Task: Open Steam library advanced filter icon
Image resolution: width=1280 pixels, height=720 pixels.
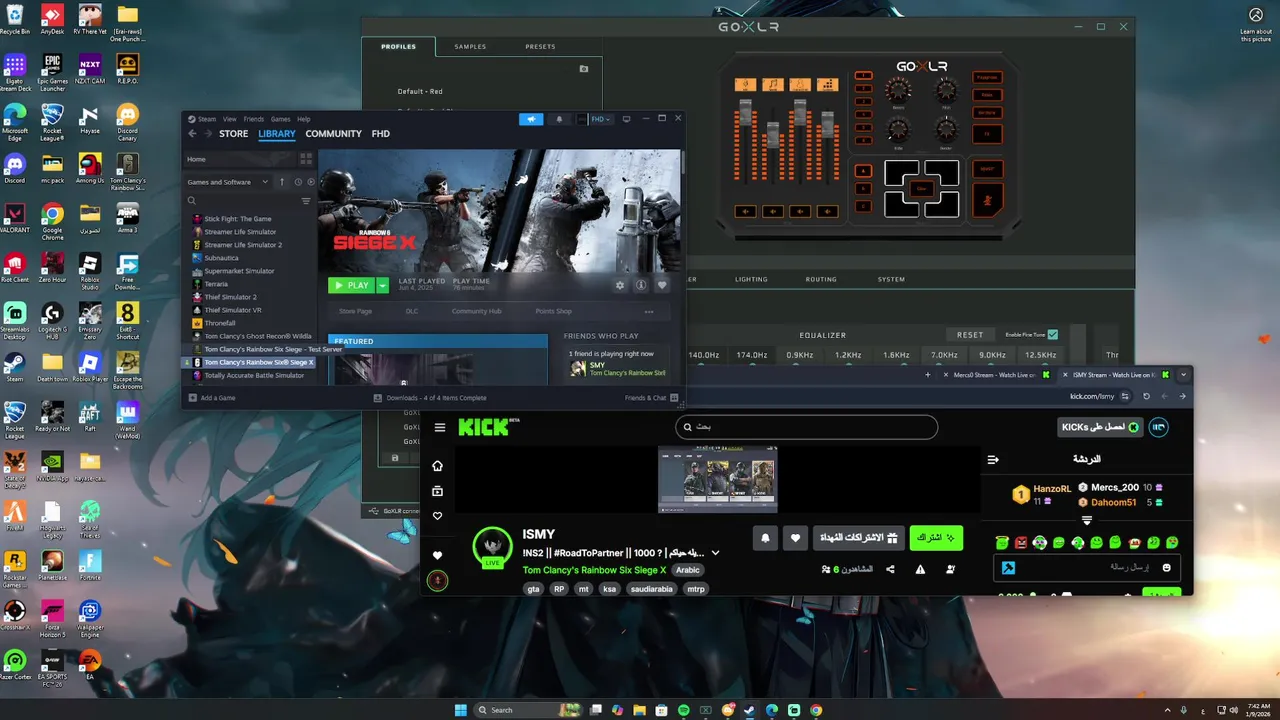Action: pyautogui.click(x=306, y=201)
